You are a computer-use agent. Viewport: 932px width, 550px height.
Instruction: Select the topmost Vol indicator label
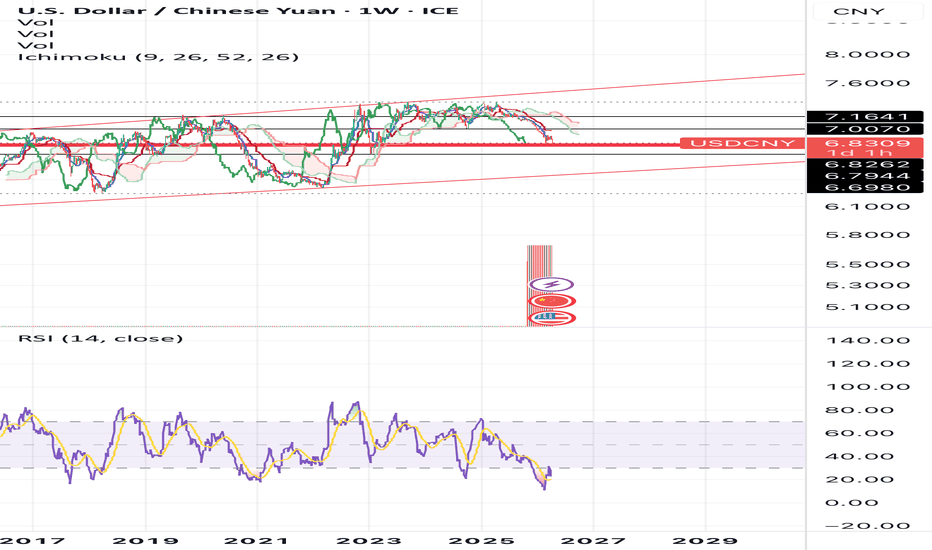click(36, 23)
